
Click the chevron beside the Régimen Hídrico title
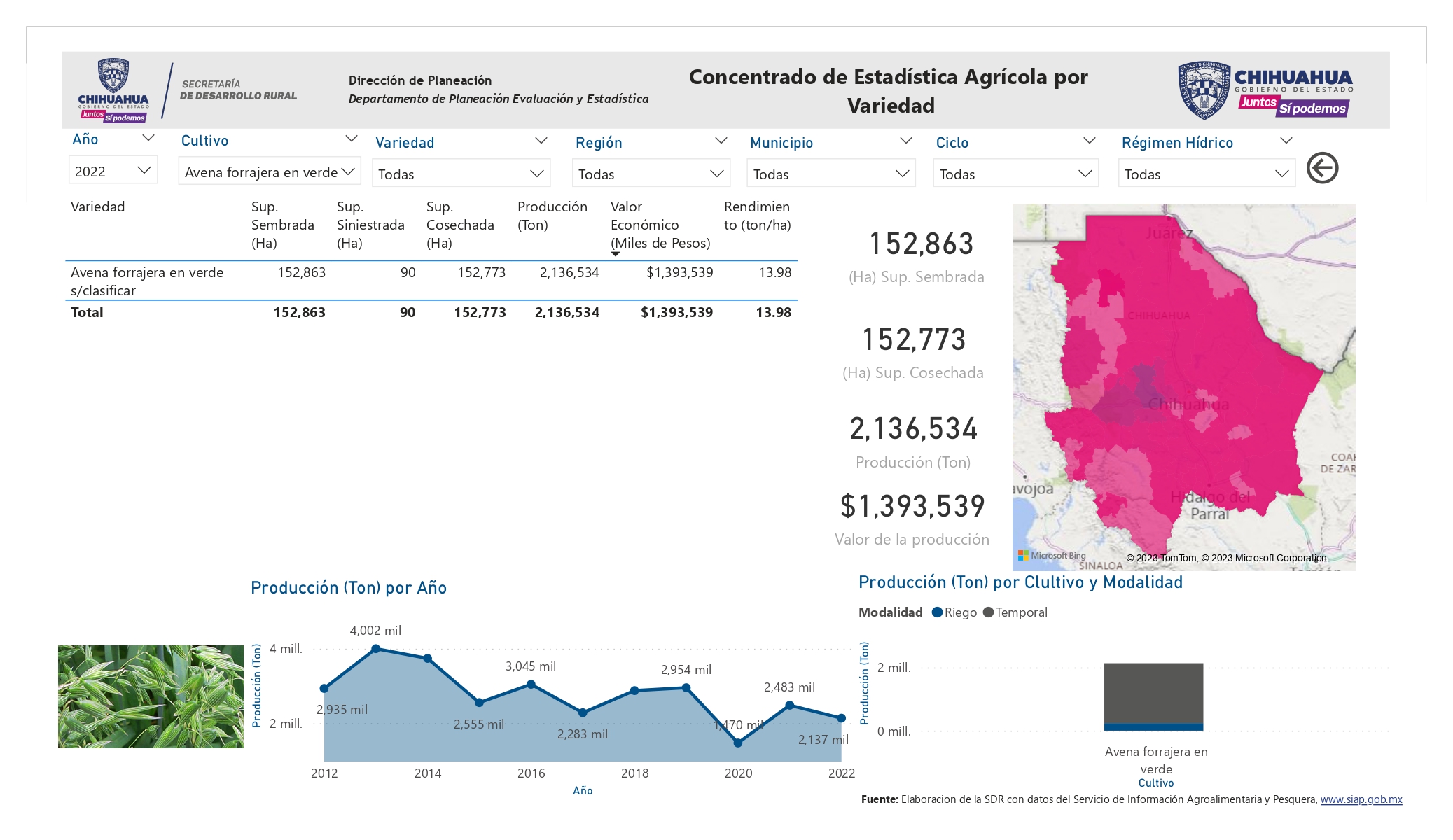(1286, 141)
